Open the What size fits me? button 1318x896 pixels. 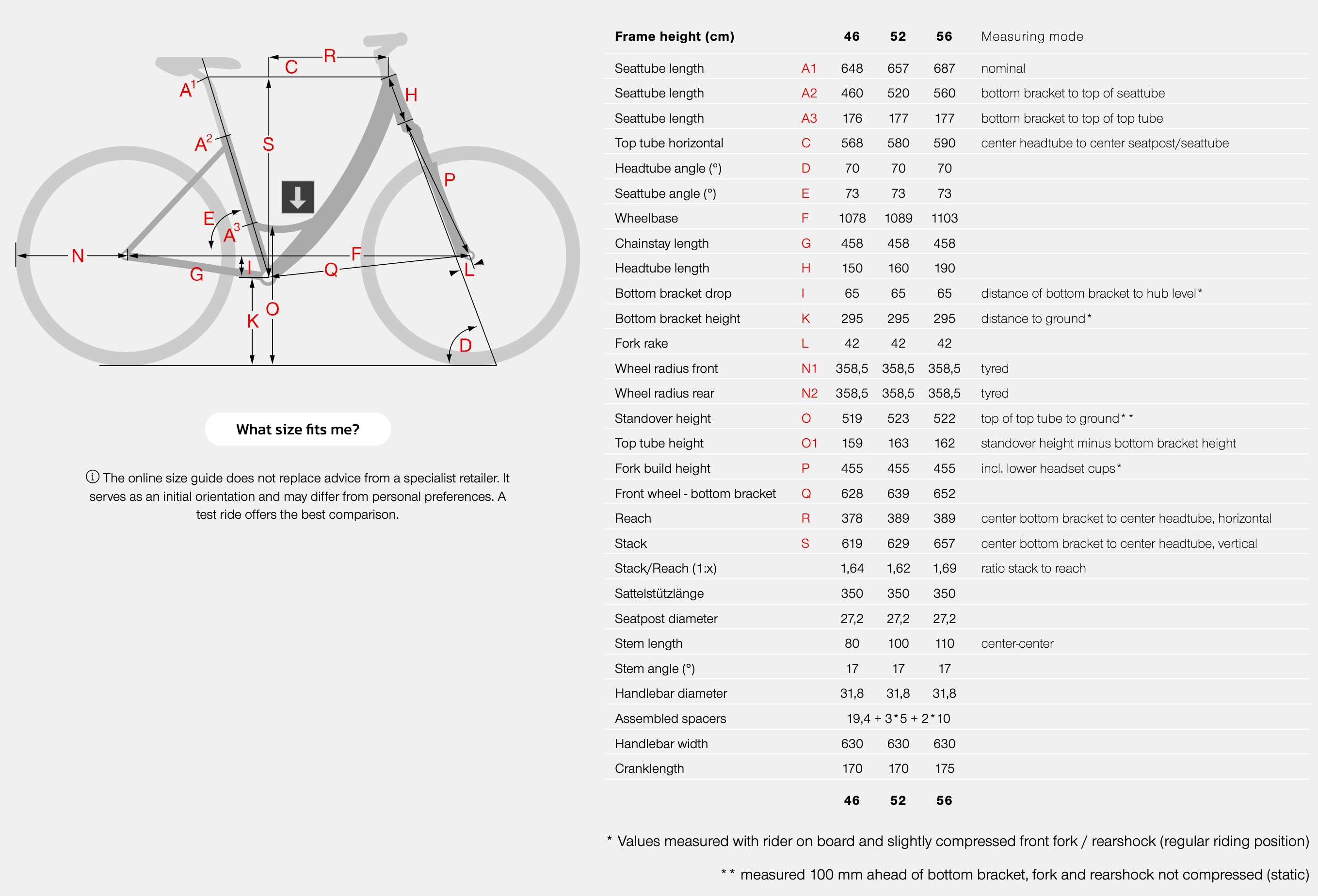click(x=298, y=429)
